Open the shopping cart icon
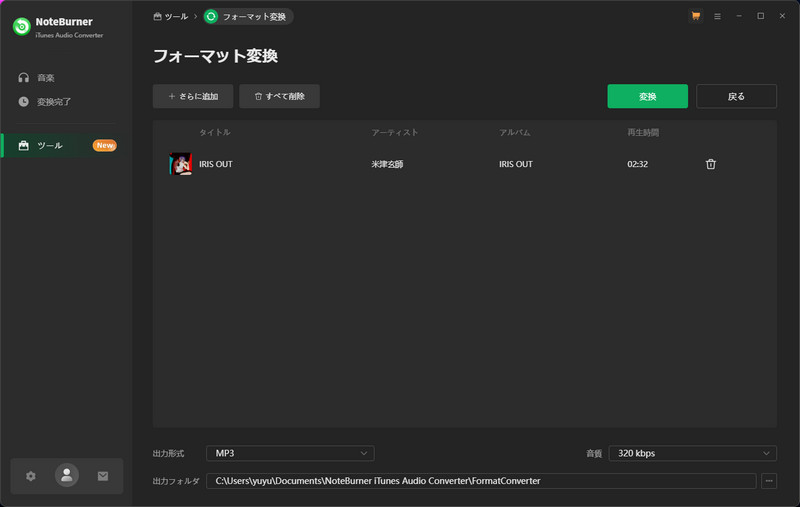The image size is (800, 507). pyautogui.click(x=695, y=16)
